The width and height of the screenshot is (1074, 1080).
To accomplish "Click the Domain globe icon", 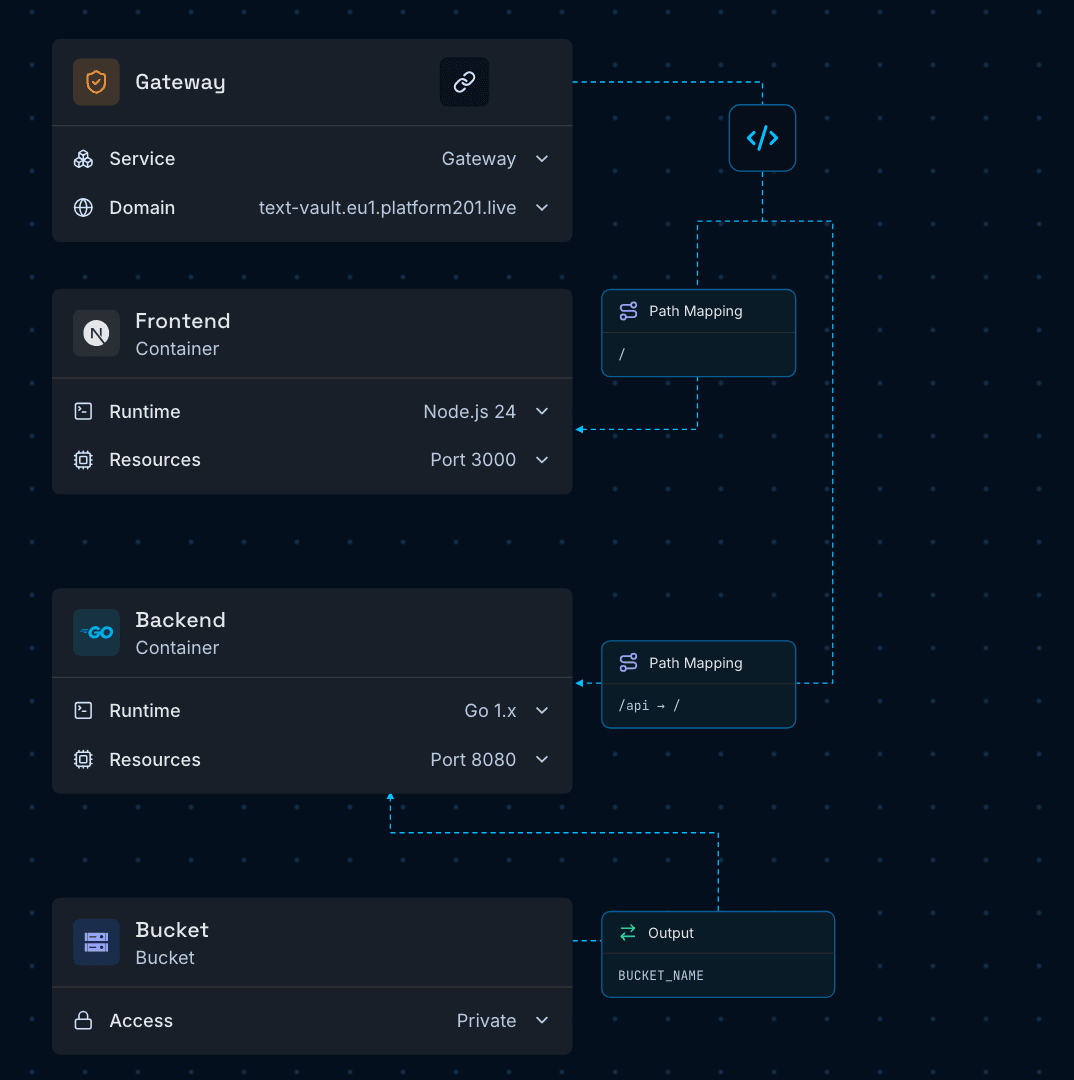I will tap(83, 207).
